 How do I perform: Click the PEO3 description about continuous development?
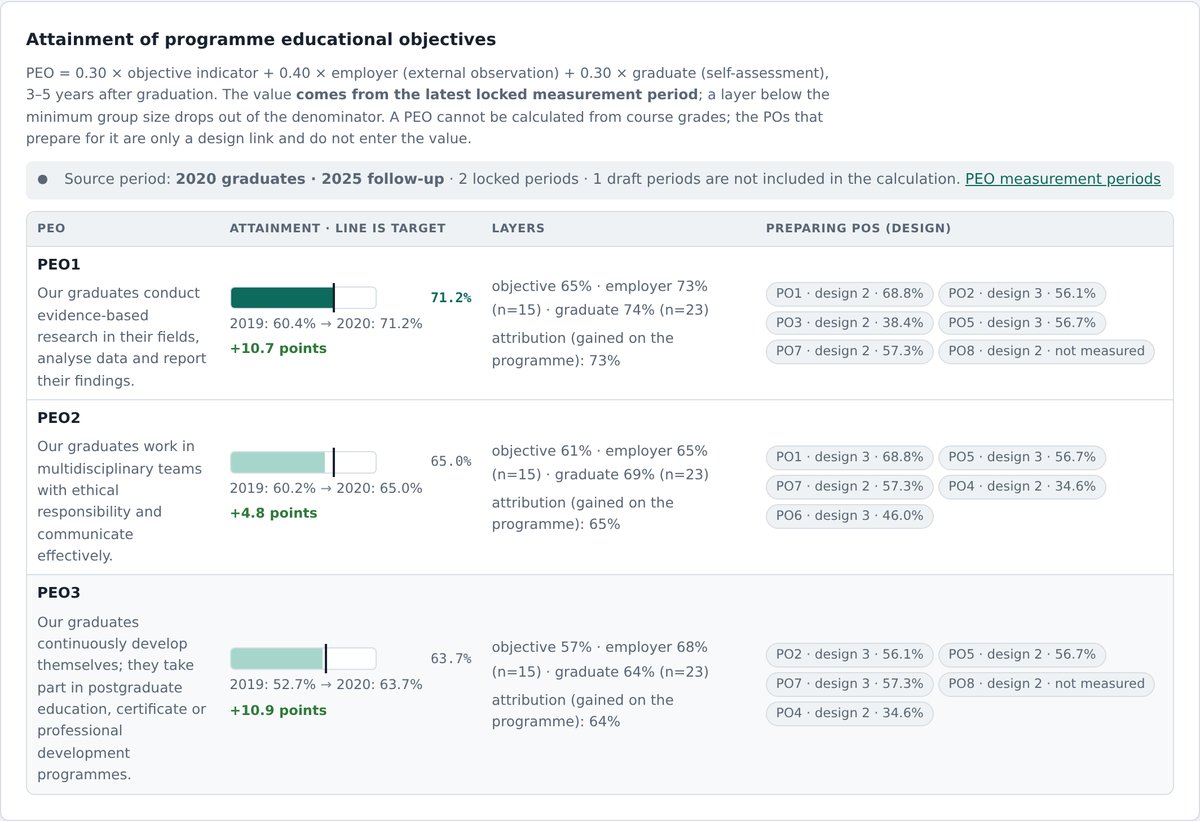pos(121,698)
